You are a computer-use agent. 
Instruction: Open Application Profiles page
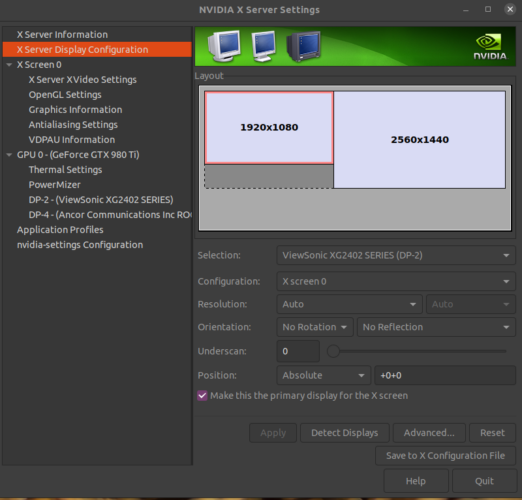pos(60,230)
